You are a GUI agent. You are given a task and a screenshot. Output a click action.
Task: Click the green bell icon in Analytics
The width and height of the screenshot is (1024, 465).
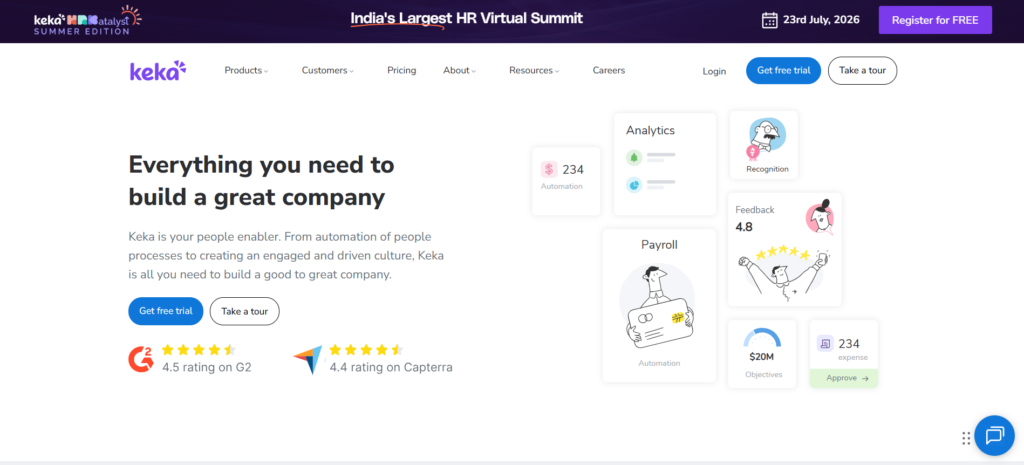pyautogui.click(x=633, y=157)
